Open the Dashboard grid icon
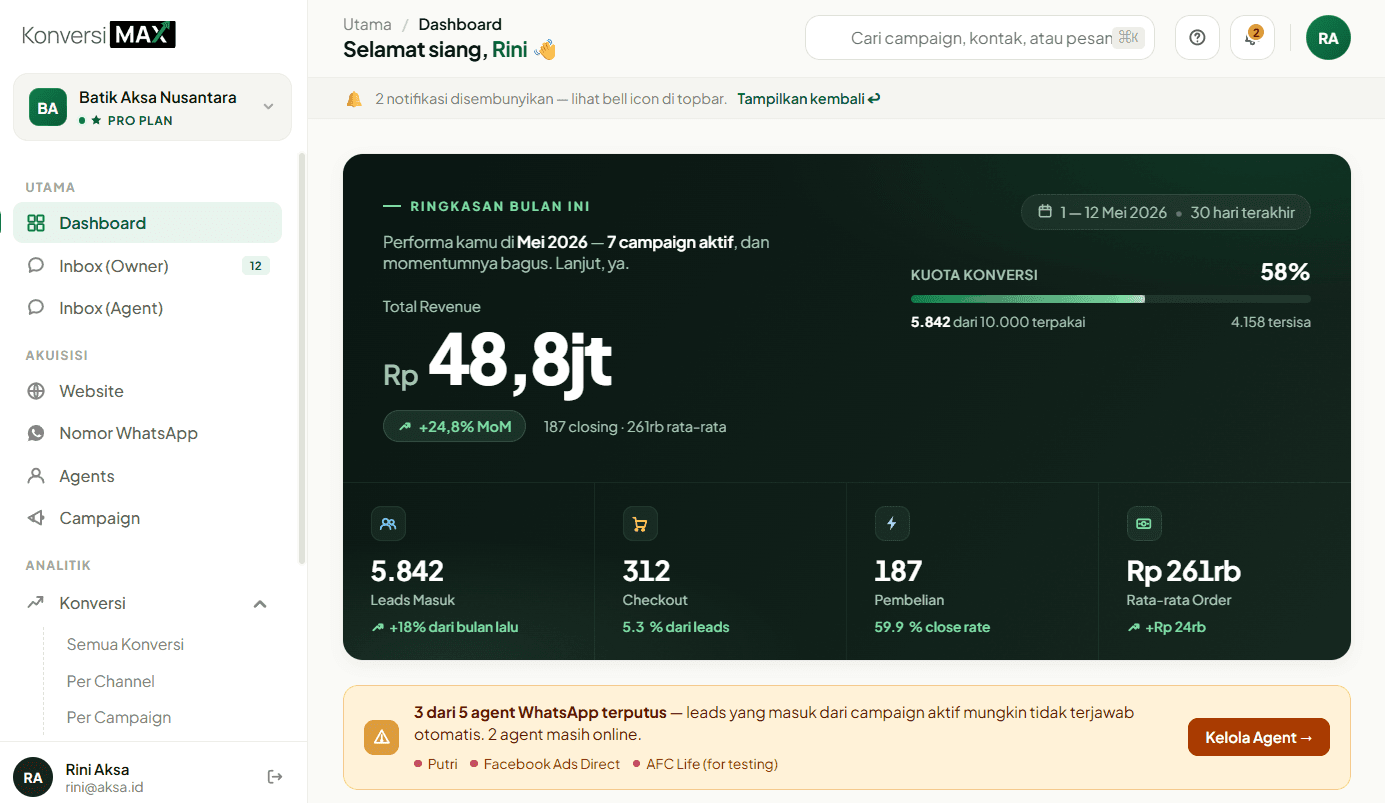Viewport: 1385px width, 803px height. tap(36, 223)
